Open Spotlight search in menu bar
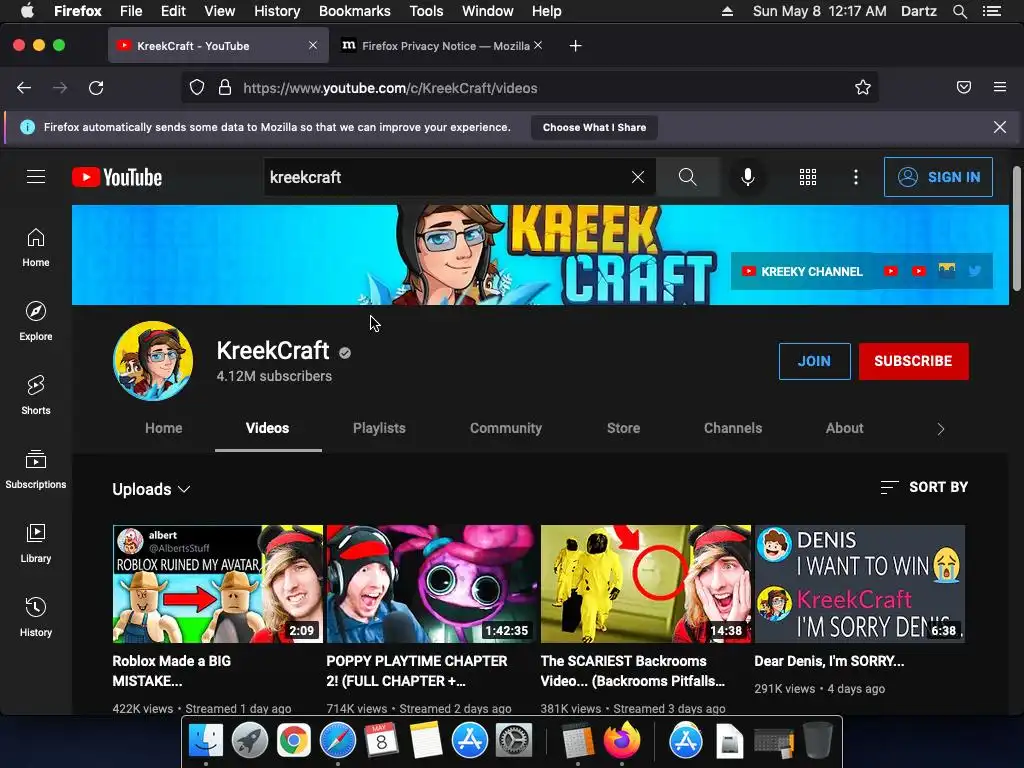 pyautogui.click(x=959, y=11)
